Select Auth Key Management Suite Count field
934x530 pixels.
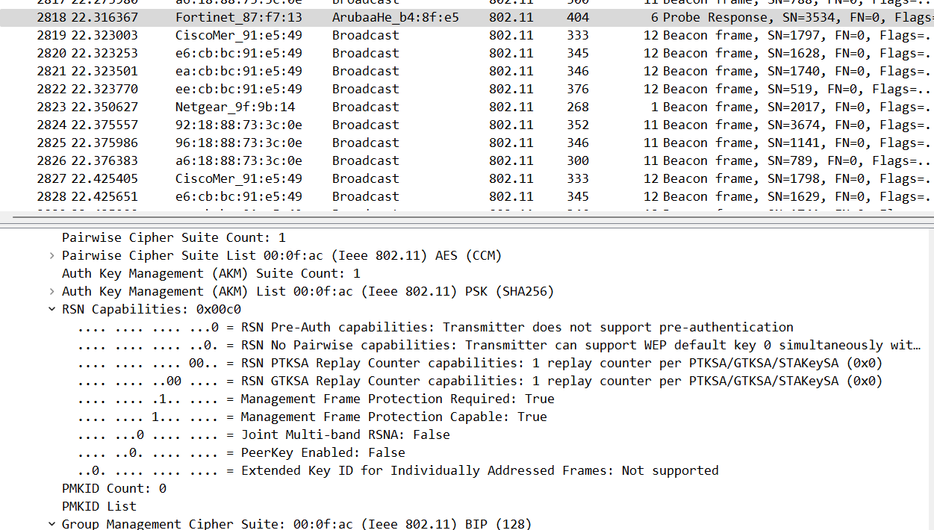211,274
